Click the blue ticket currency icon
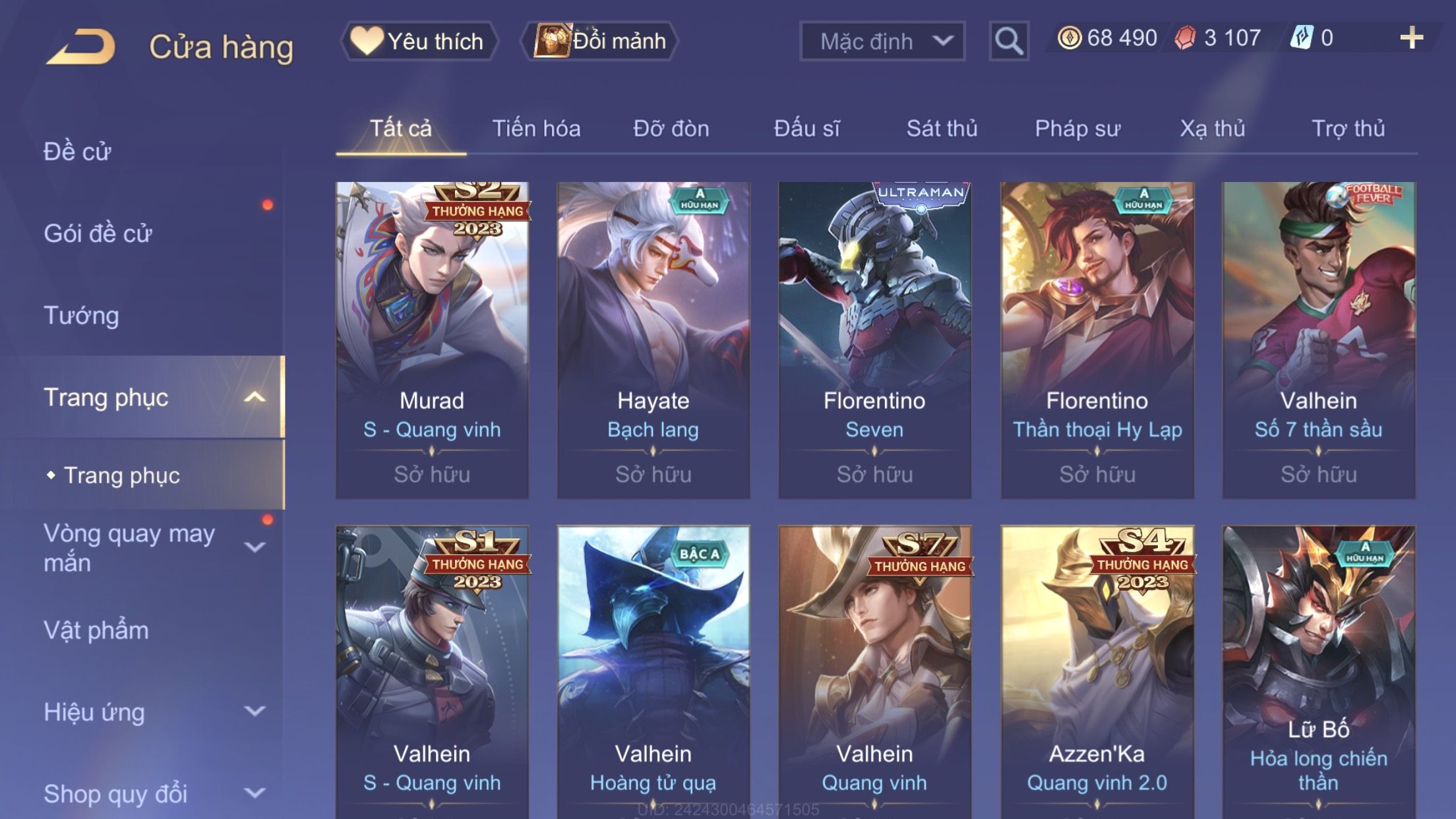Screen dimensions: 1456x819 (x=1302, y=38)
